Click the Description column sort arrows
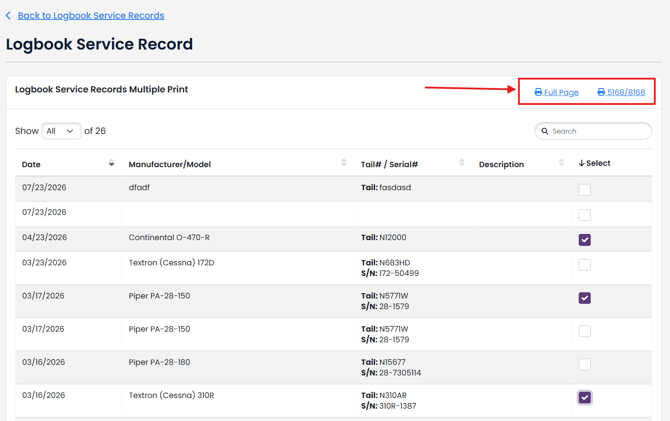This screenshot has width=670, height=421. 561,162
